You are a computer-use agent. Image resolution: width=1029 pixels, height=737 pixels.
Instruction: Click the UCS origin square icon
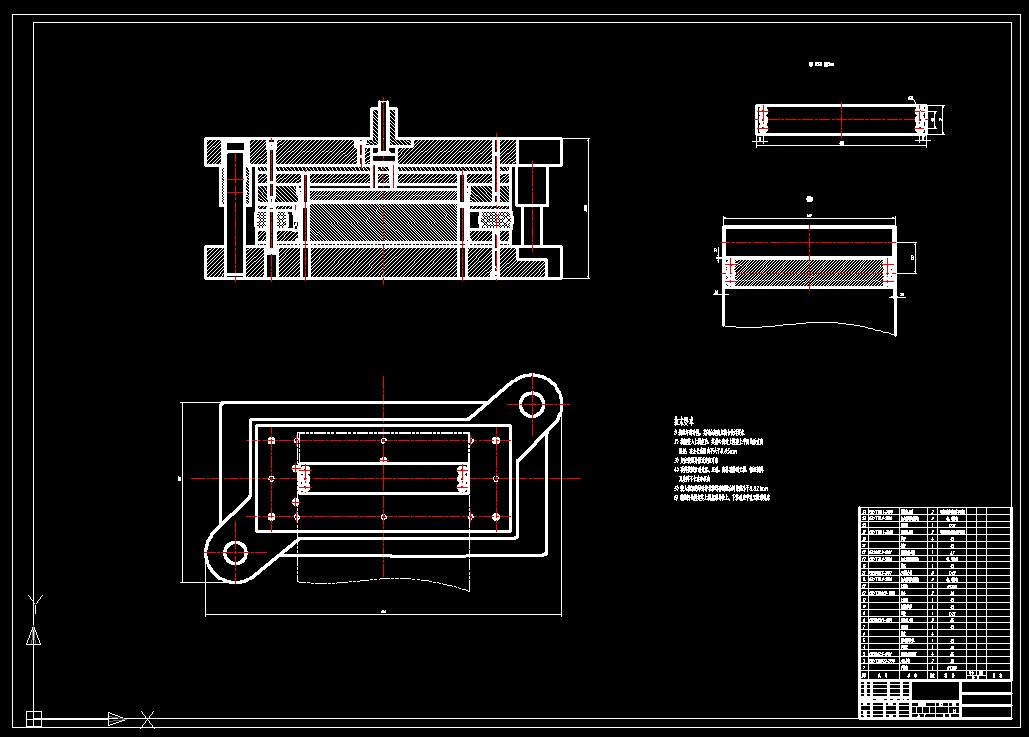(x=33, y=719)
